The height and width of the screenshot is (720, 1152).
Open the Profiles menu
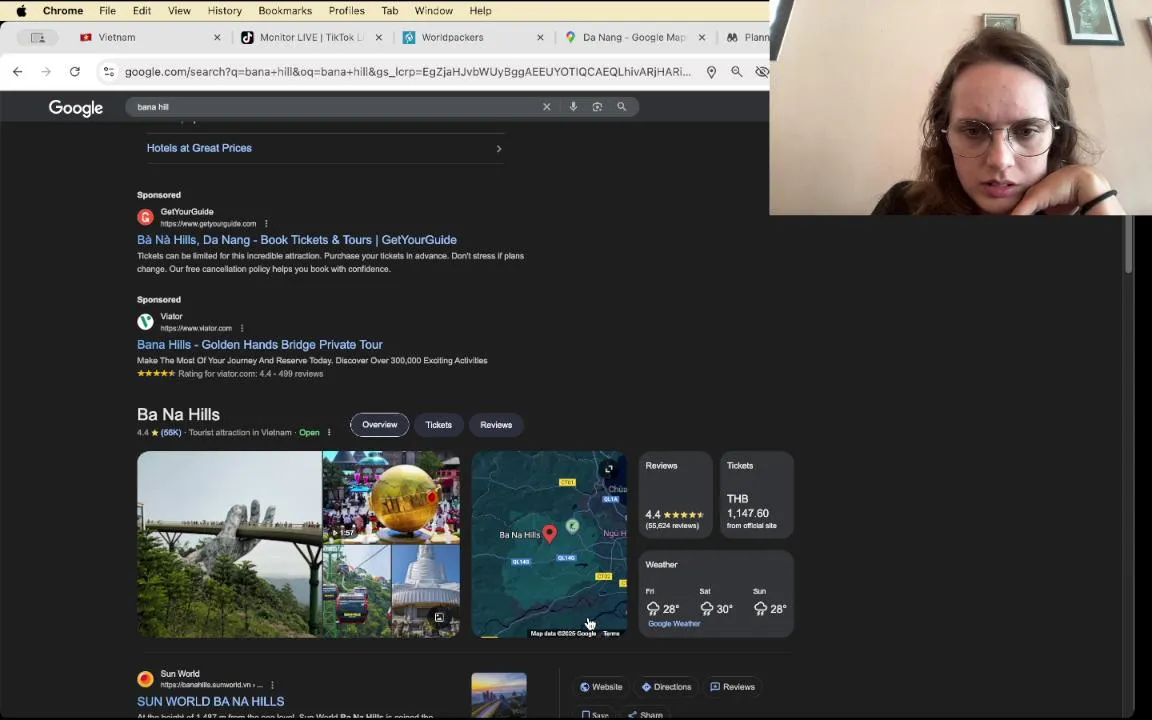(347, 11)
